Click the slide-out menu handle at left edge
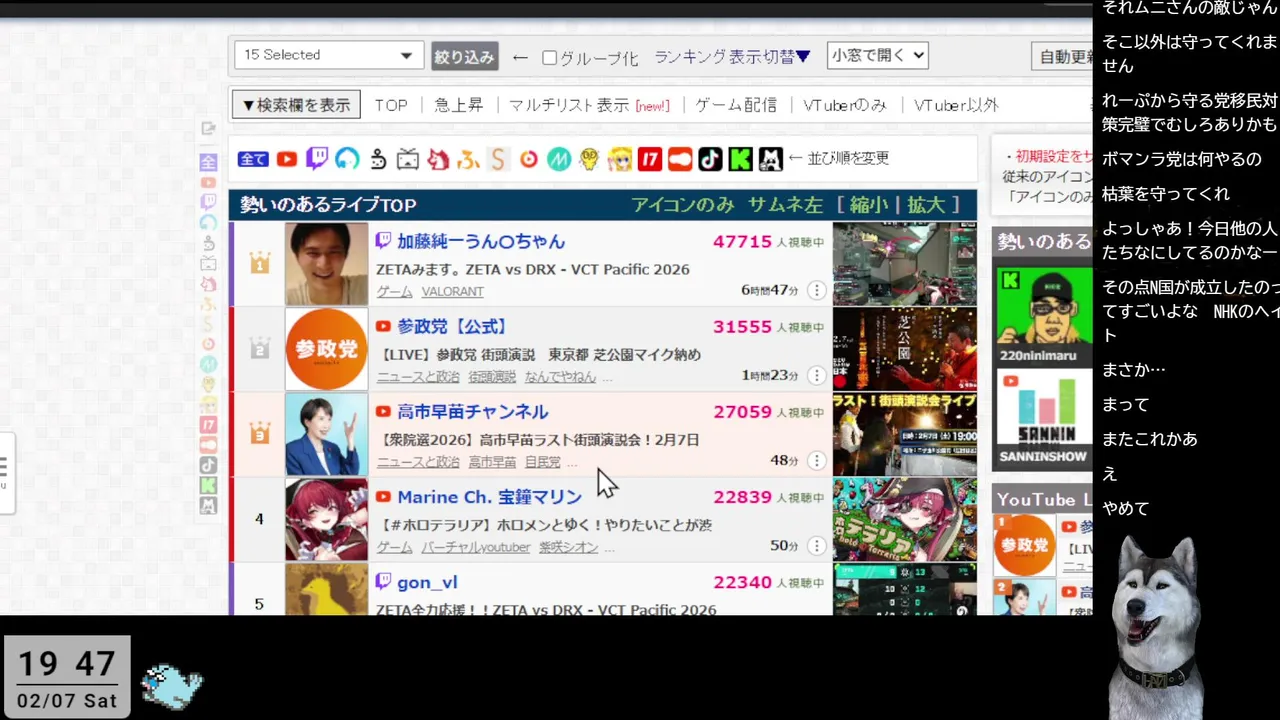The width and height of the screenshot is (1280, 720). (x=5, y=473)
